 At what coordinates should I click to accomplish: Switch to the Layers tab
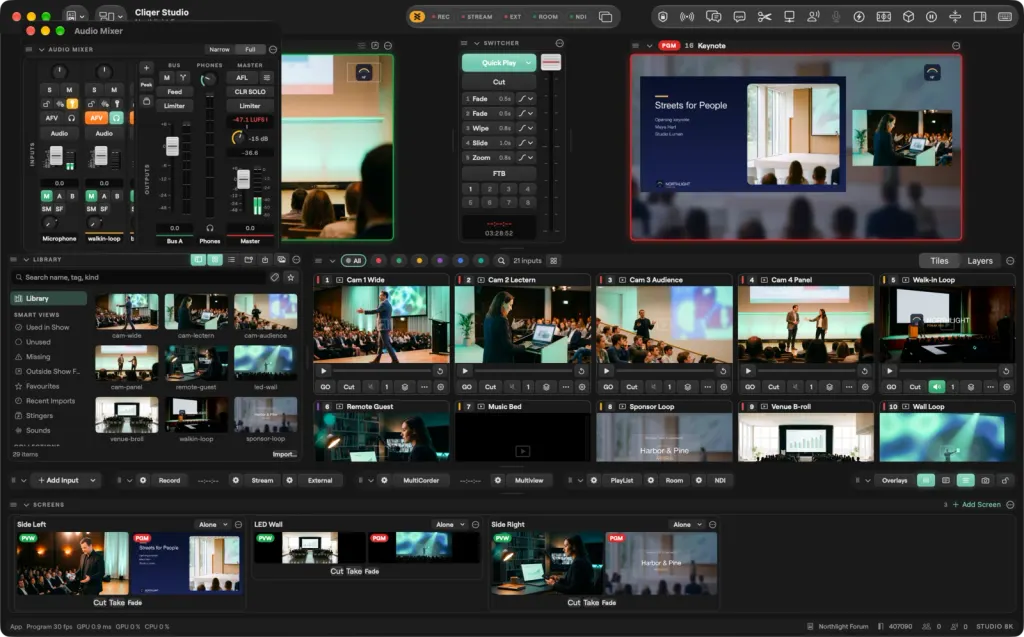(980, 261)
